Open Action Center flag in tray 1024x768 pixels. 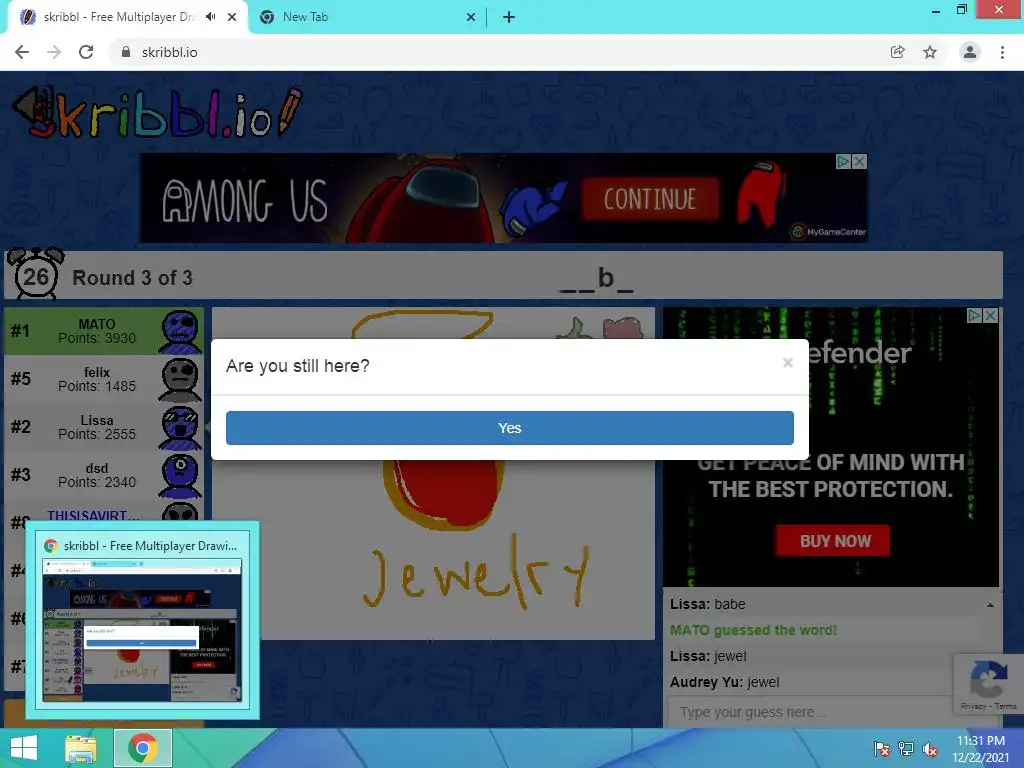pos(882,749)
